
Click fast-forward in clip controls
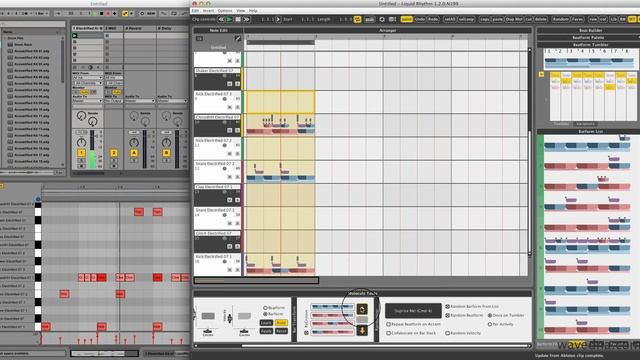pos(247,19)
